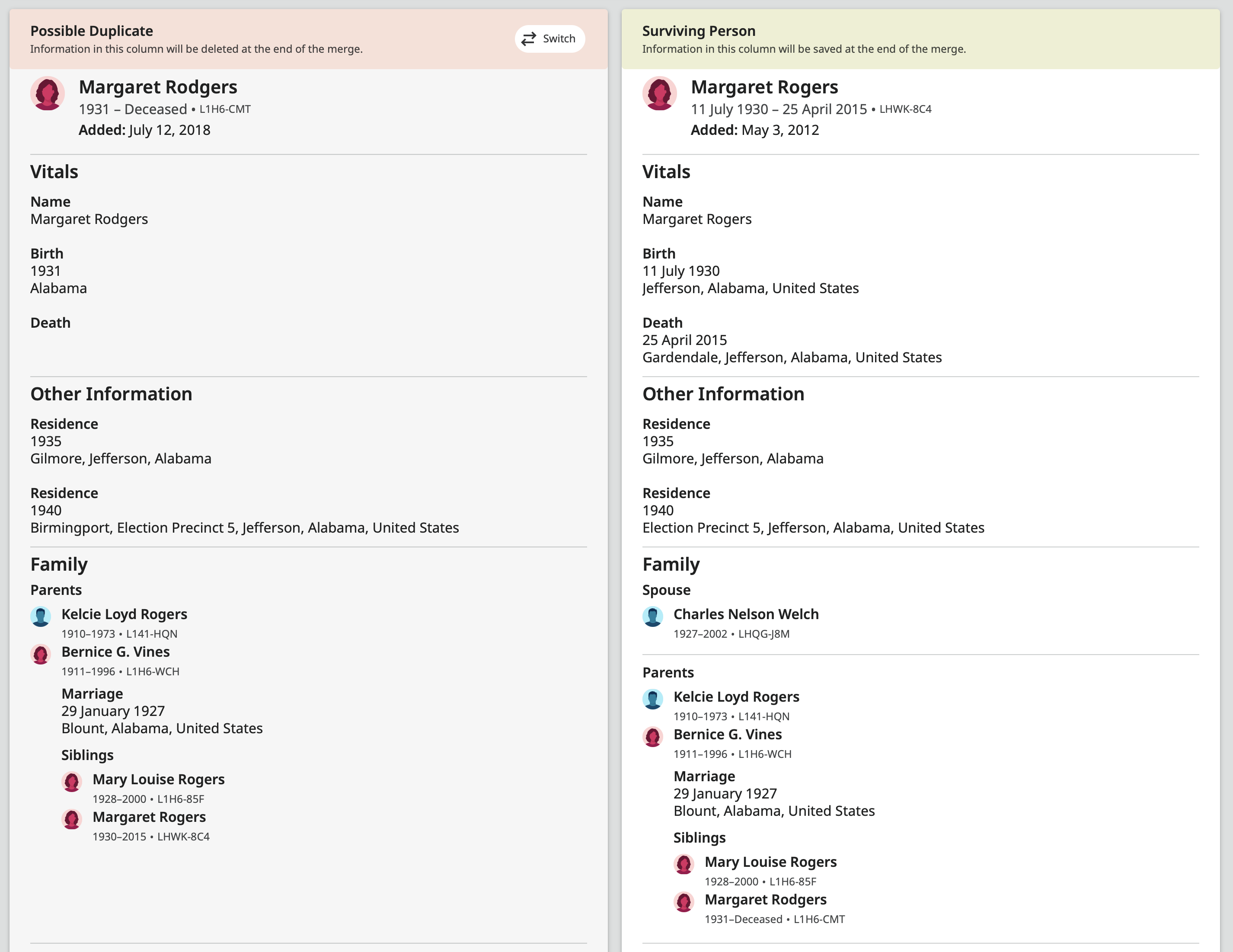Click Charles Nelson Welch spouse avatar

(653, 617)
